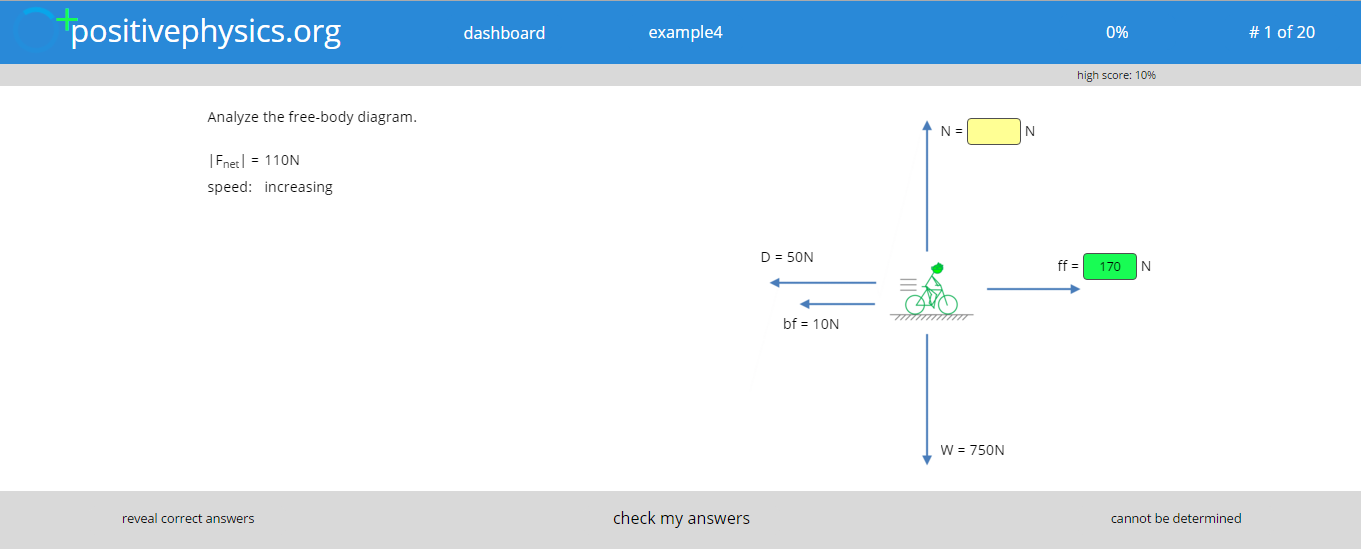Click the cyclist figure in the diagram
This screenshot has width=1361, height=559.
click(x=931, y=289)
